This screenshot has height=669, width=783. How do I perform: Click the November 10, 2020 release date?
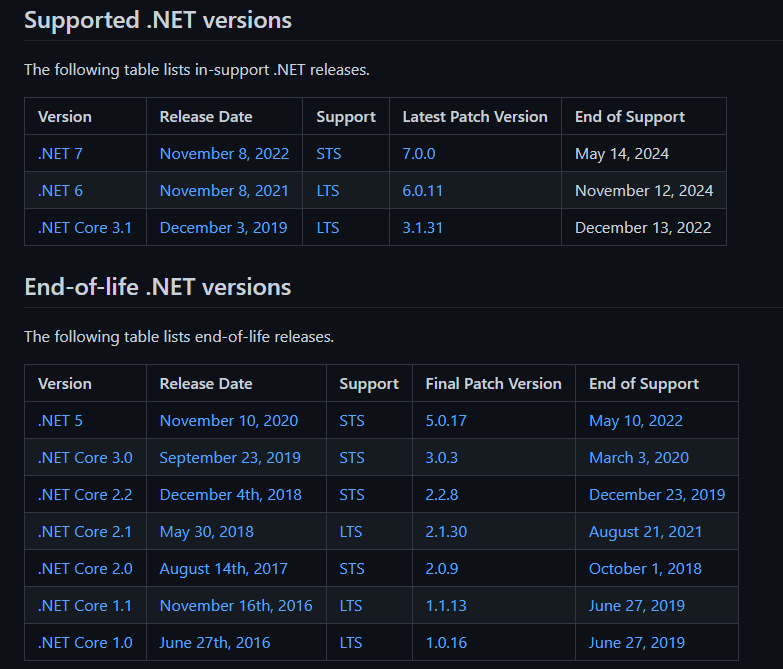pyautogui.click(x=229, y=421)
